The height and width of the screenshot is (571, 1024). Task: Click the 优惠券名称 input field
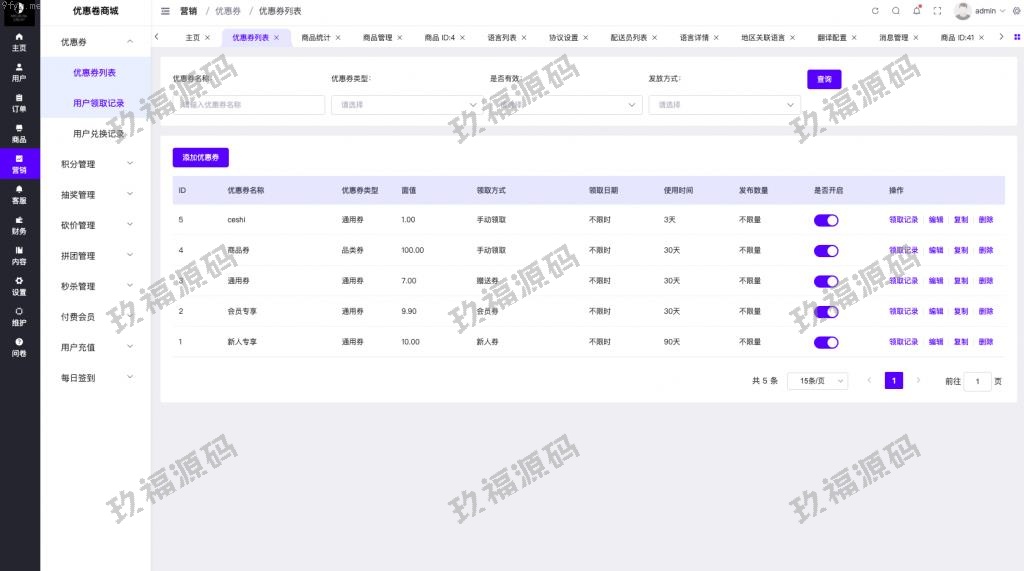(248, 104)
